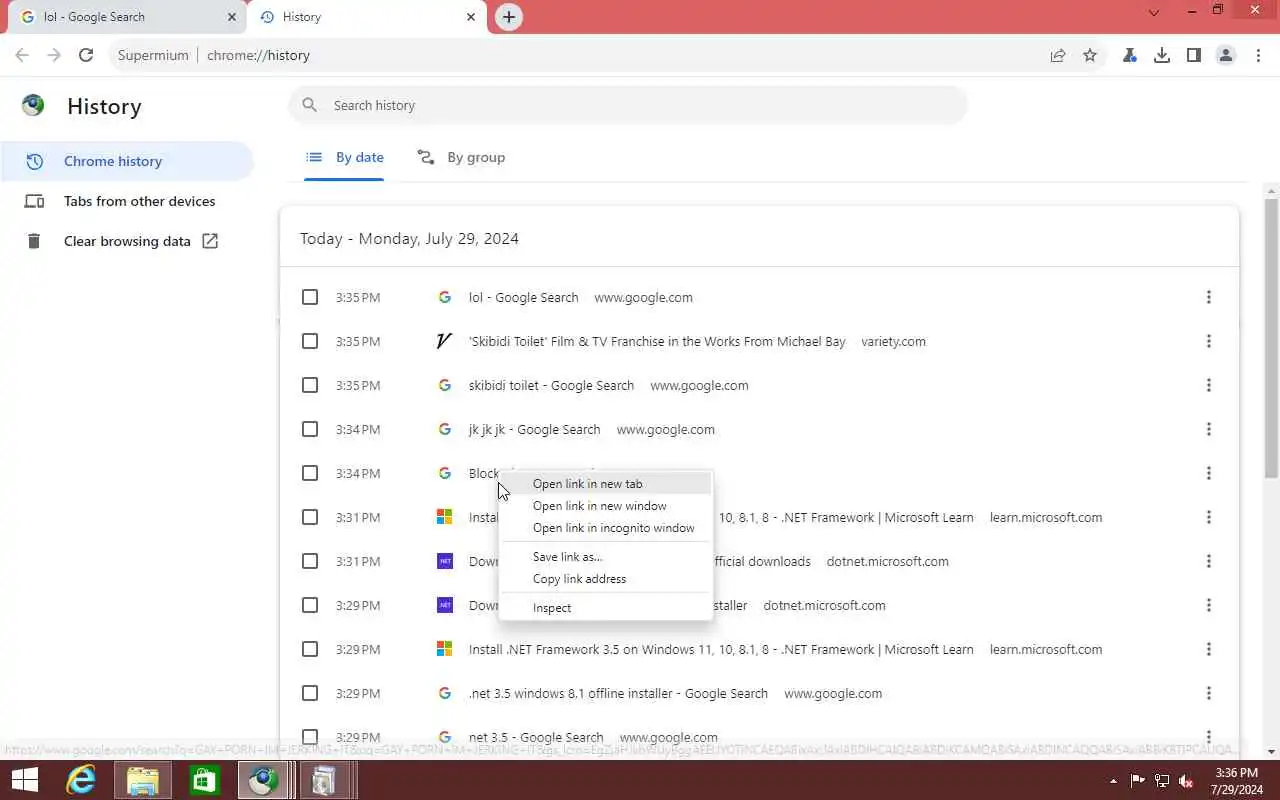Image resolution: width=1280 pixels, height=800 pixels.
Task: Select Copy link address option
Action: (606, 579)
